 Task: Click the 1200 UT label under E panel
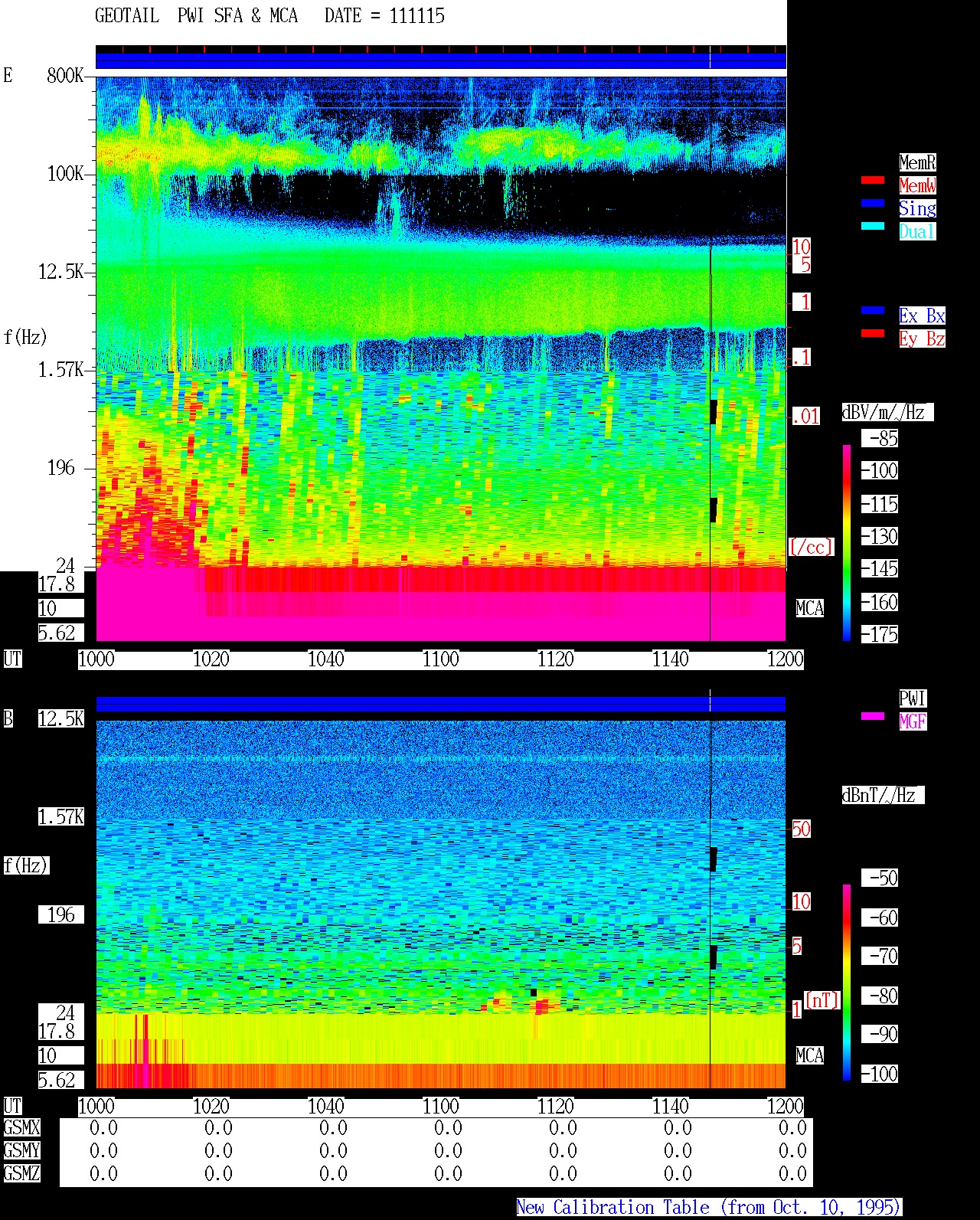(x=786, y=659)
